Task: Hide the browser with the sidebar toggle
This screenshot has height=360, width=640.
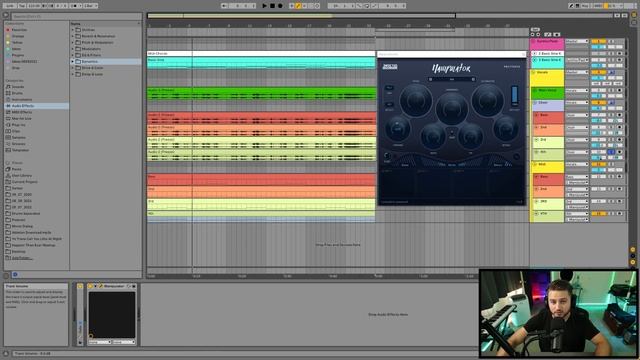Action: [x=6, y=16]
